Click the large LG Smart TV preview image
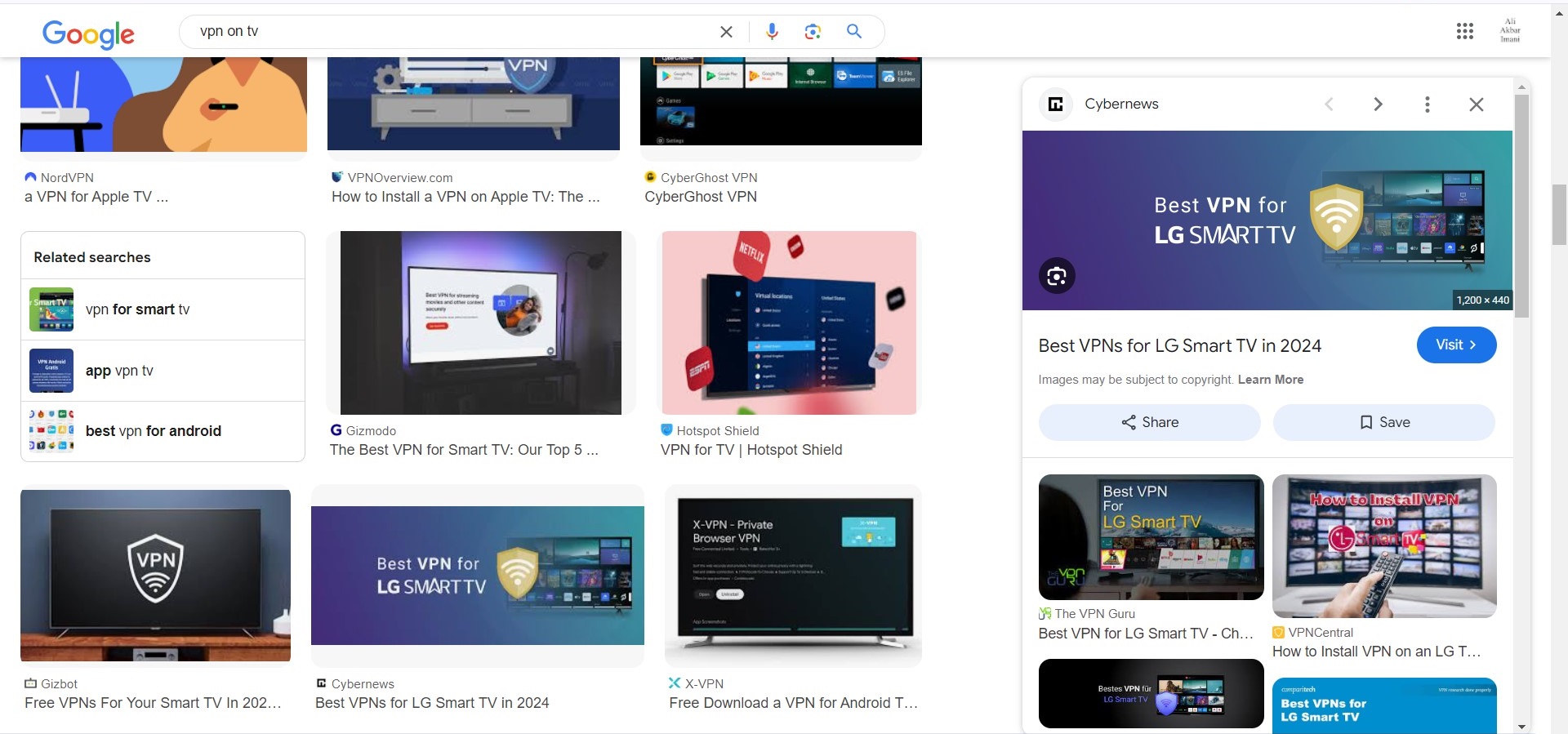 coord(1267,220)
